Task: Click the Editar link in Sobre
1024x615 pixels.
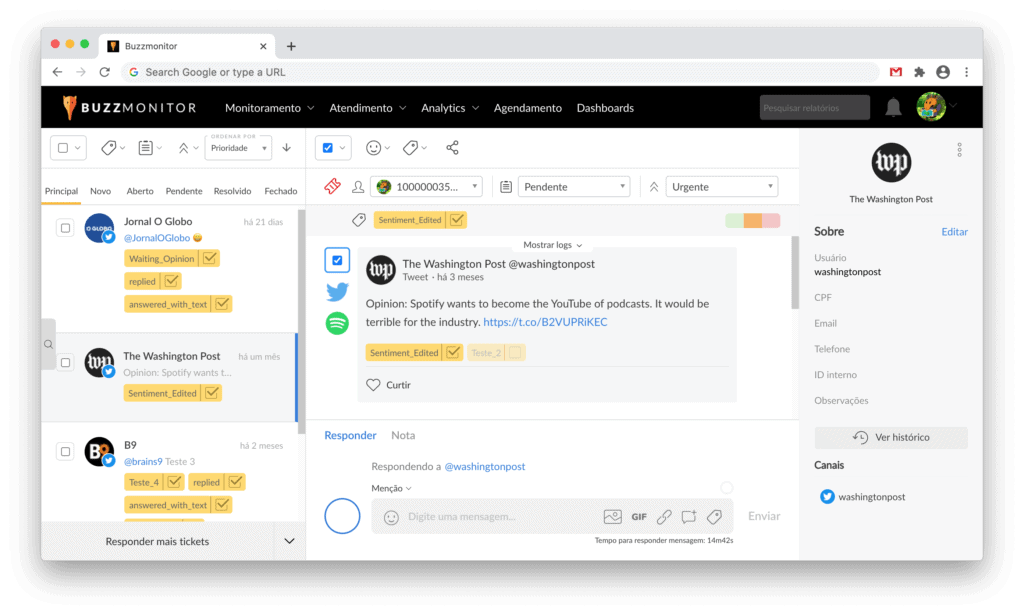Action: tap(954, 232)
